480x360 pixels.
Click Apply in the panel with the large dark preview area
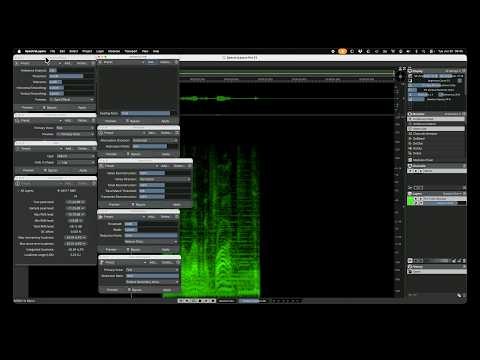coord(165,121)
